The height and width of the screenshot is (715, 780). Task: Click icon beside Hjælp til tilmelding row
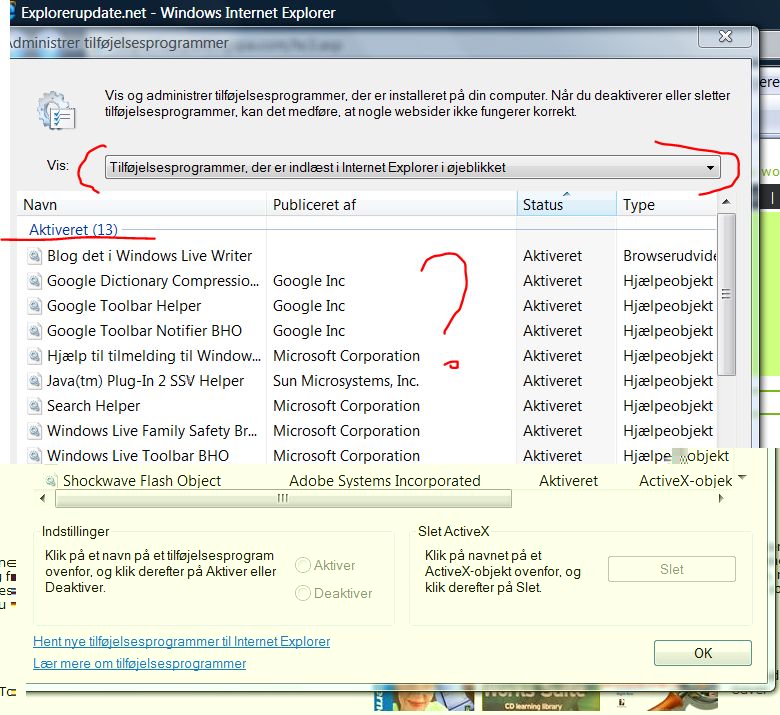(x=34, y=356)
